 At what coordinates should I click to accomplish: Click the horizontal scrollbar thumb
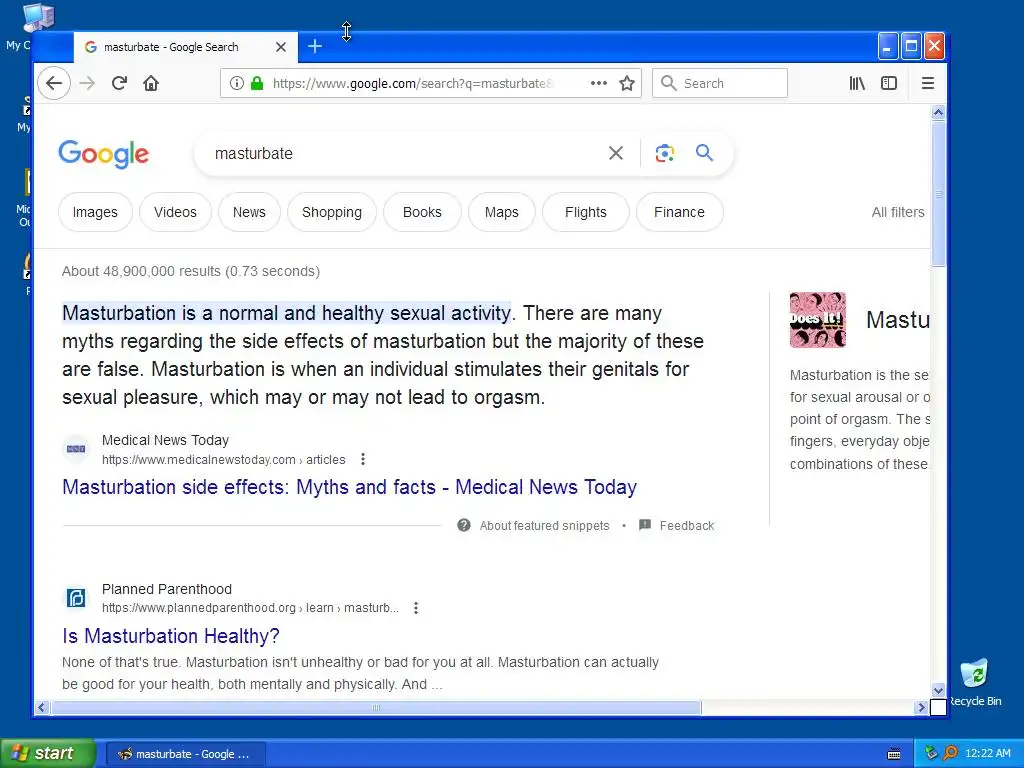click(x=376, y=707)
